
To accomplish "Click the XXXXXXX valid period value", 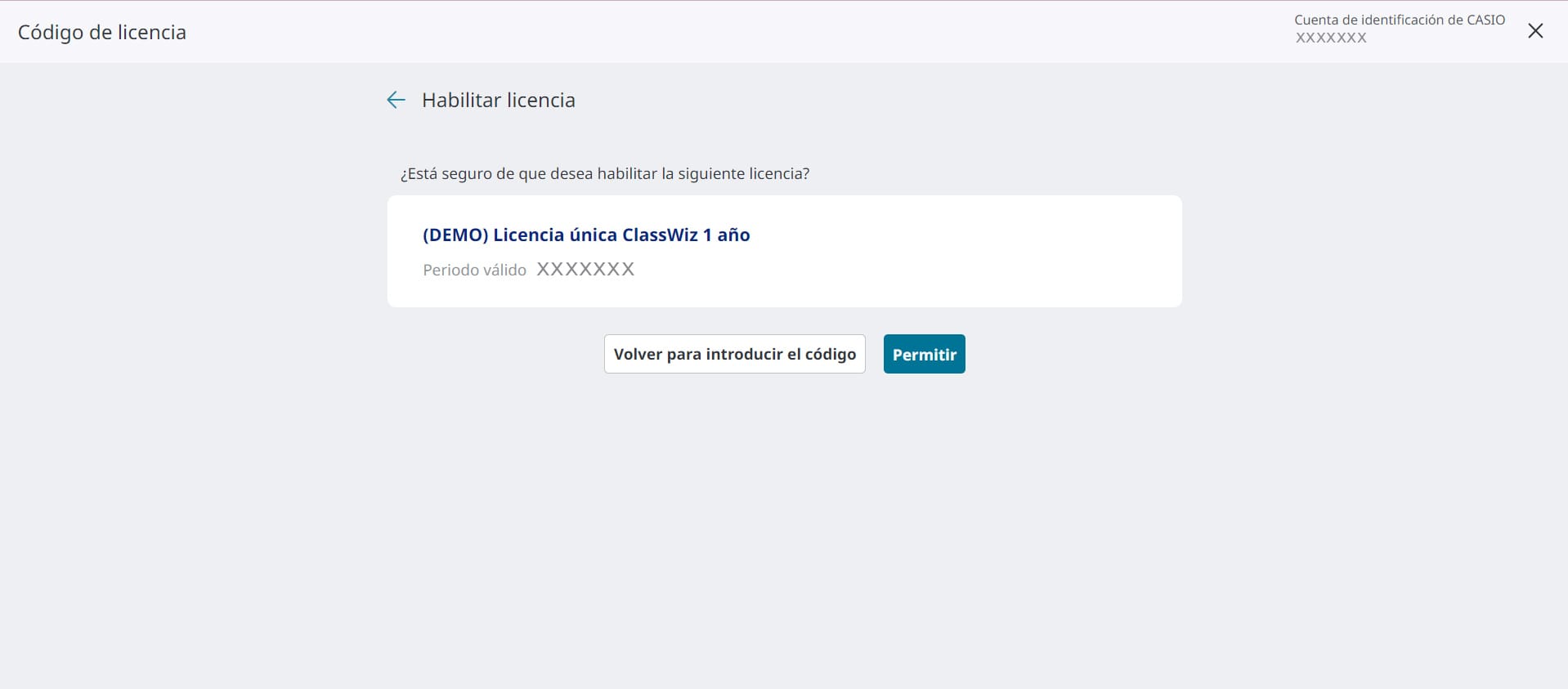I will pyautogui.click(x=585, y=270).
